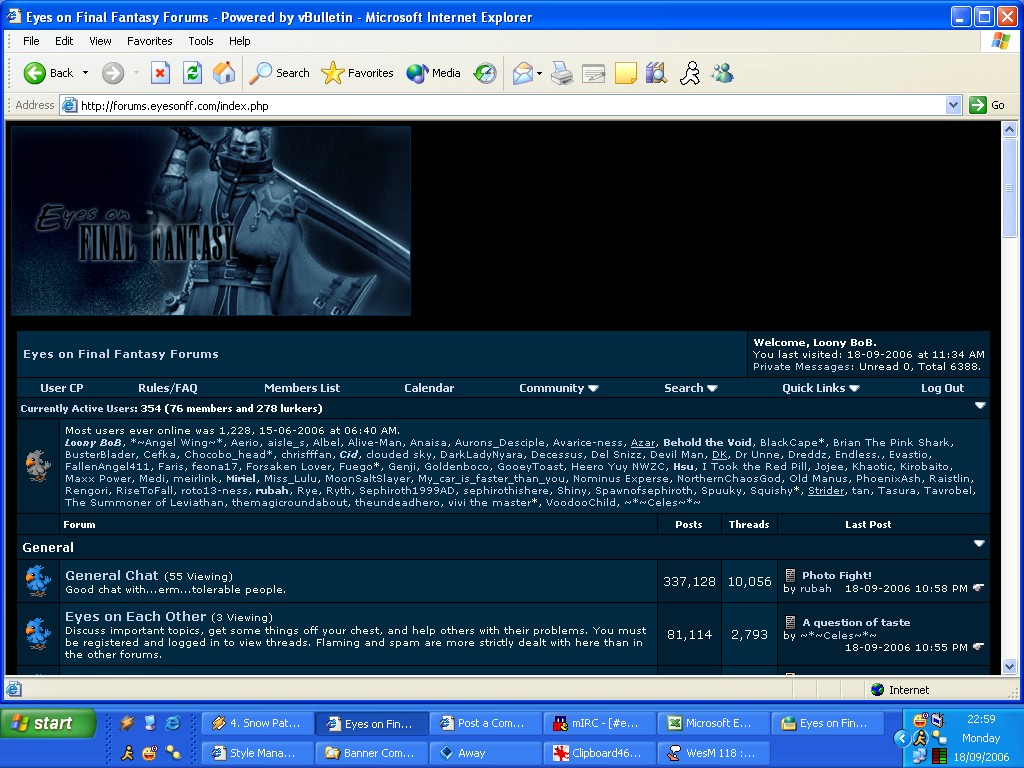Viewport: 1024px width, 768px height.
Task: Open the Currently Active Users link
Action: pyautogui.click(x=79, y=408)
